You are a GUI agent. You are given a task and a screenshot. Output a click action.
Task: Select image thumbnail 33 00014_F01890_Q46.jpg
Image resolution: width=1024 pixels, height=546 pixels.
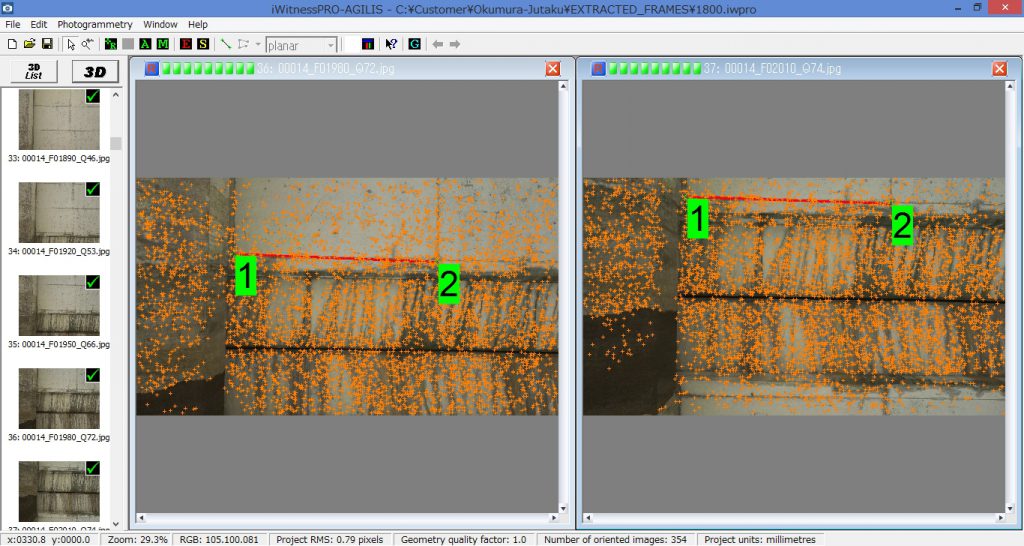point(59,120)
